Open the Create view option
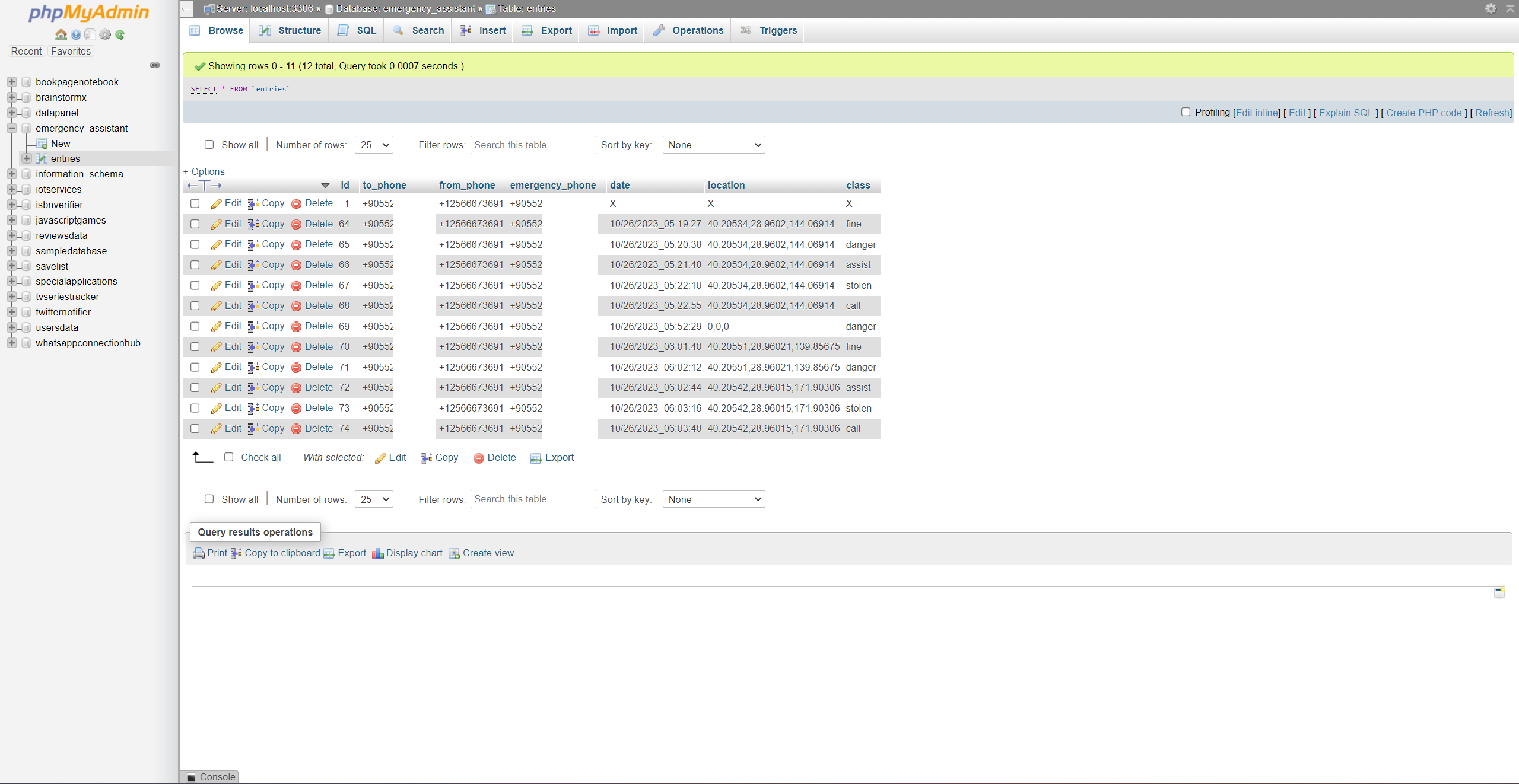This screenshot has height=784, width=1519. (488, 553)
